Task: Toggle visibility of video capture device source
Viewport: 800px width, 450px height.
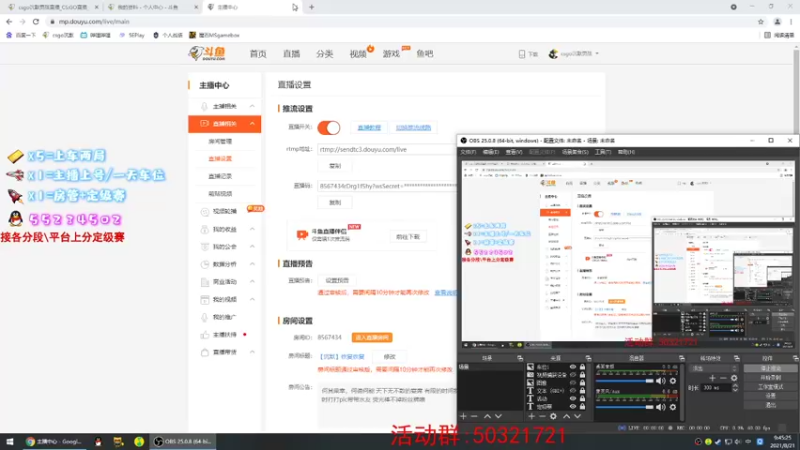Action: 573,374
